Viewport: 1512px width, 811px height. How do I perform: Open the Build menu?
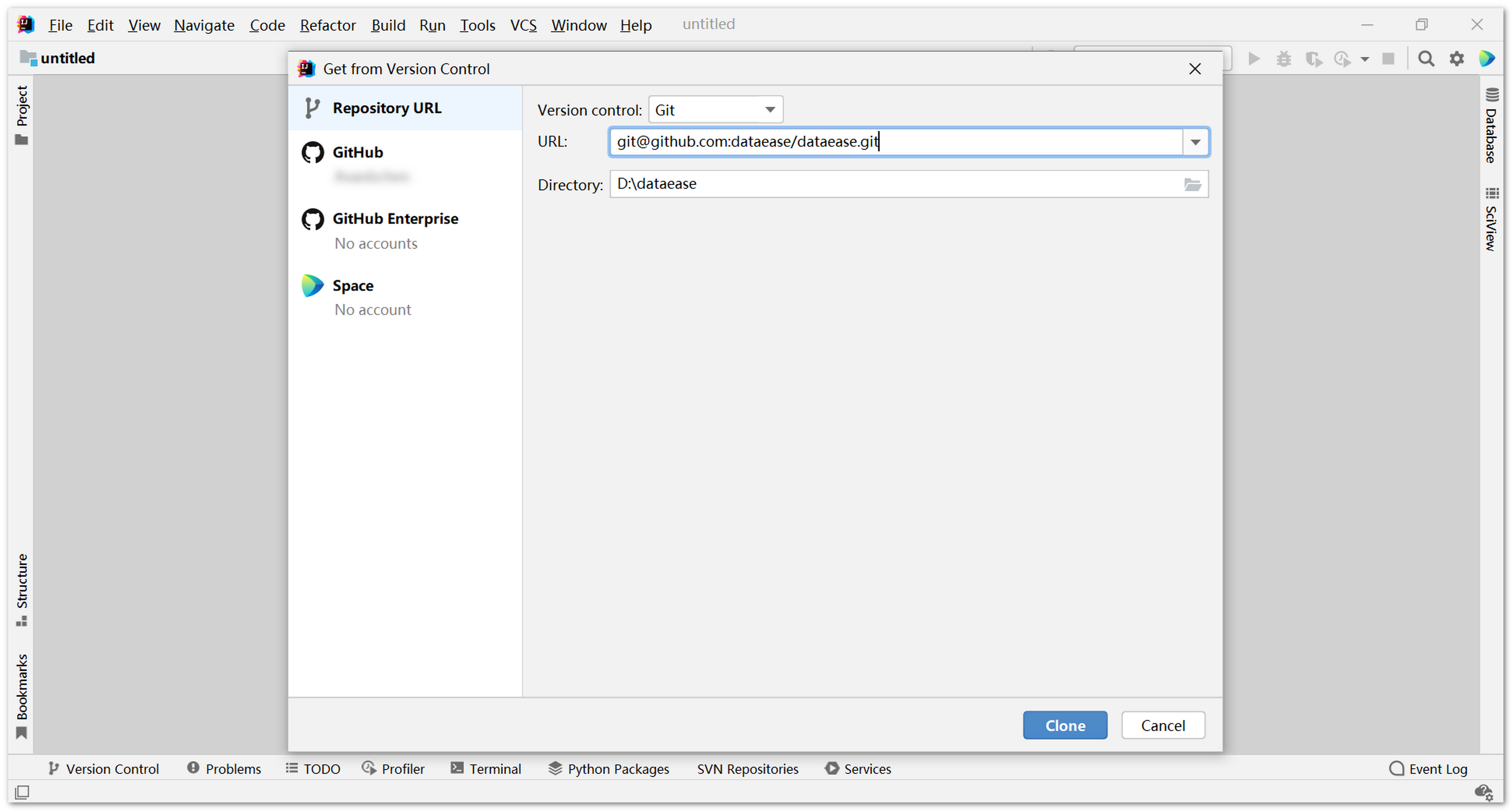click(x=388, y=25)
